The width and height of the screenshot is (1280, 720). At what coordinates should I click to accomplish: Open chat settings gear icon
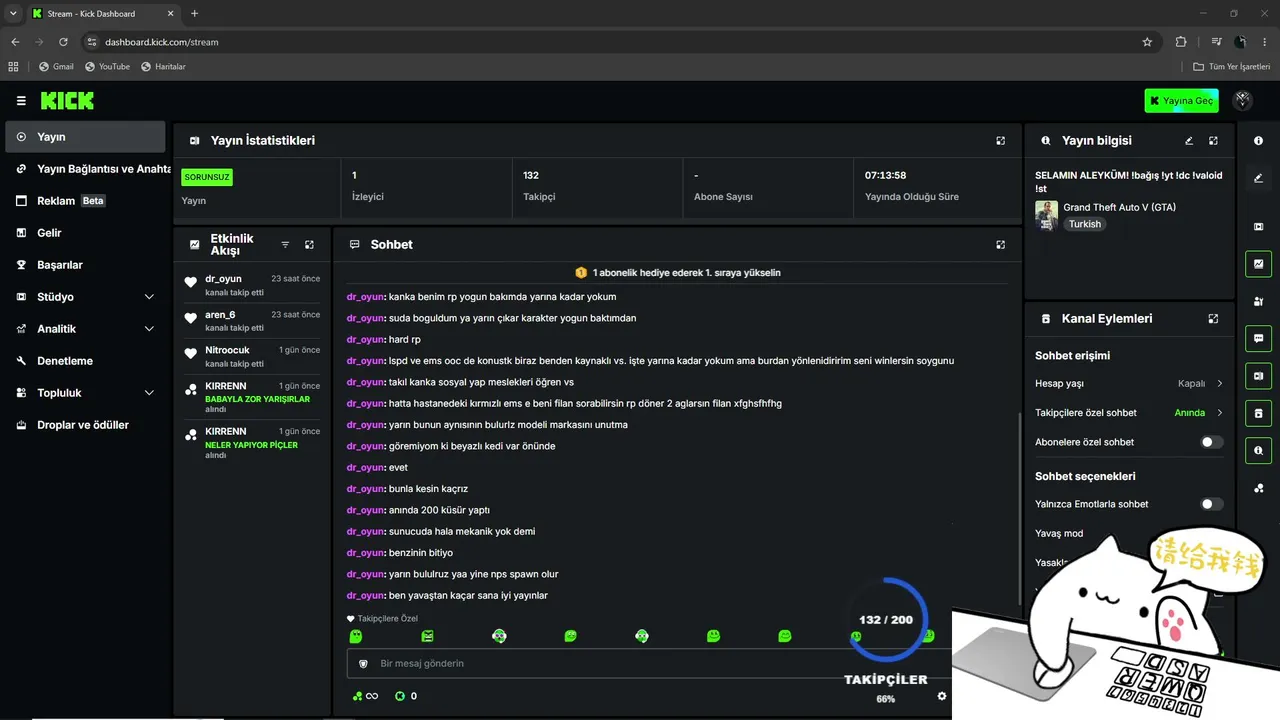[941, 696]
